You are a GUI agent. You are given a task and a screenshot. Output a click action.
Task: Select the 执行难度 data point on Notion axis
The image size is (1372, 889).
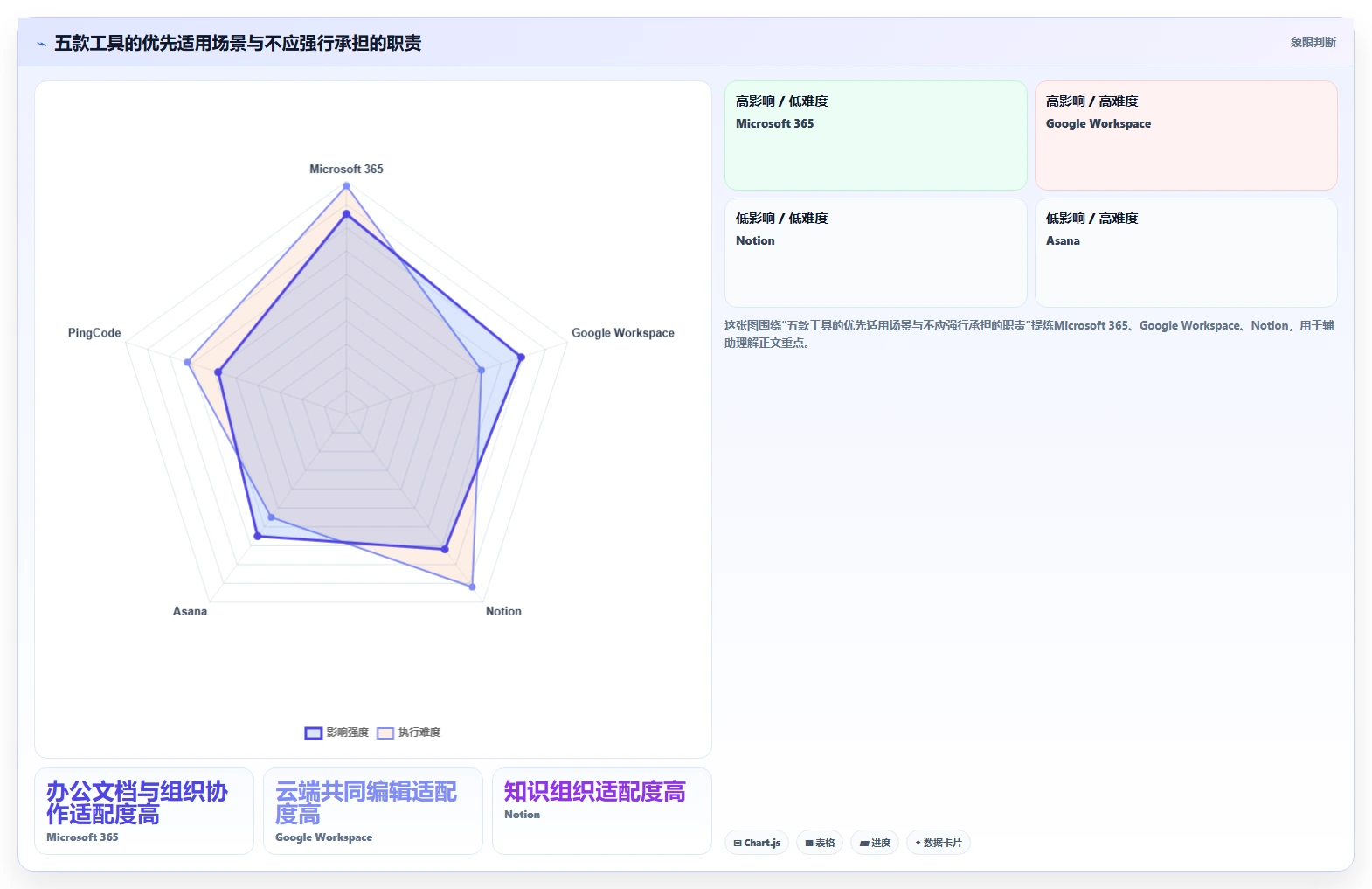472,587
